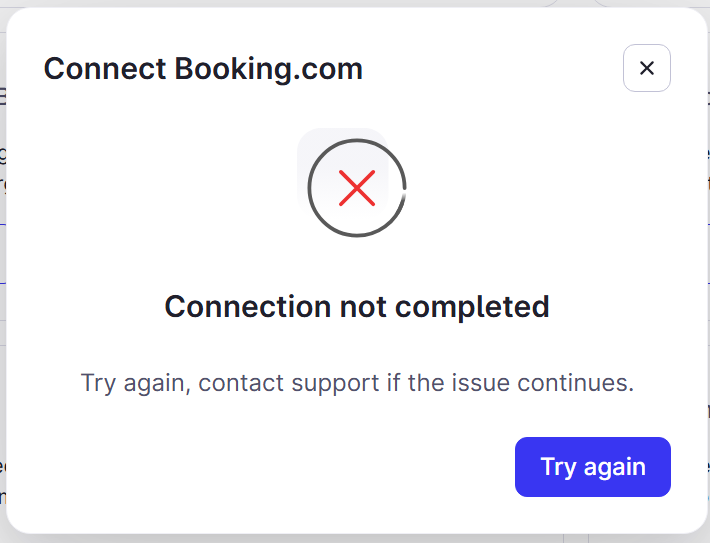Select the Connection not completed heading
This screenshot has height=543, width=710.
coord(357,307)
